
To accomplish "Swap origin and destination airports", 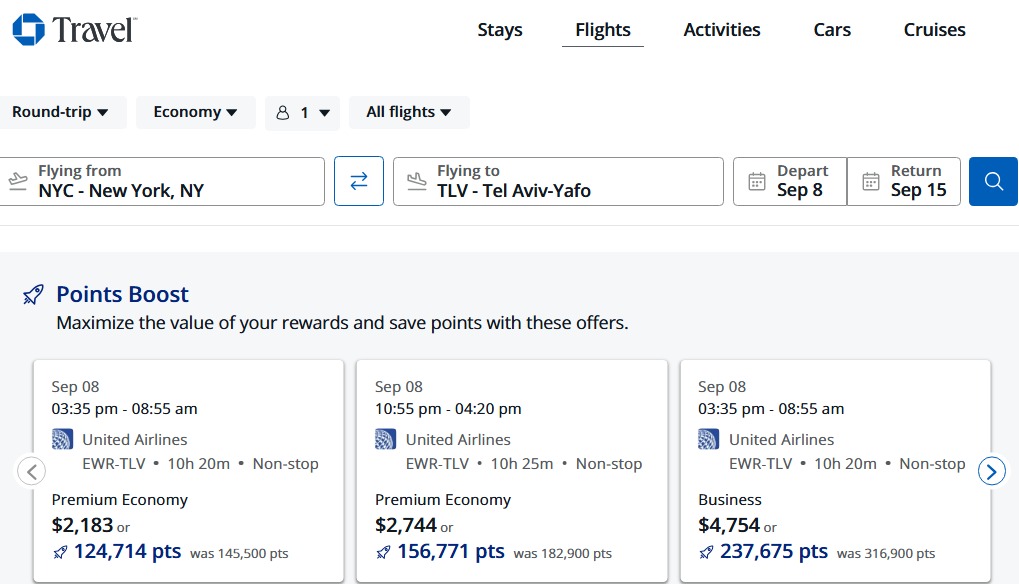I will [359, 181].
